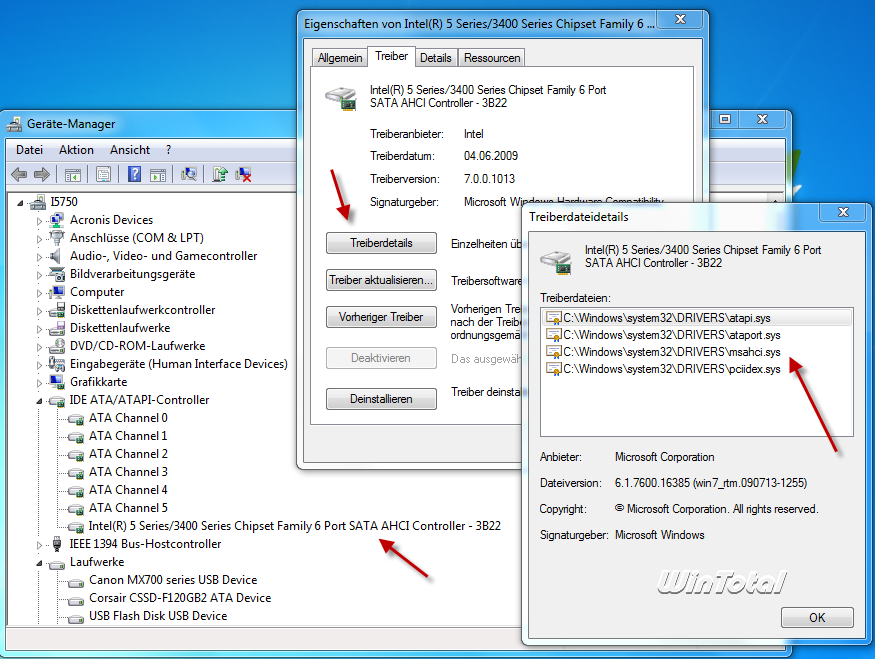Select ATA Channel 5 in device tree
Image resolution: width=875 pixels, height=659 pixels.
tap(128, 508)
